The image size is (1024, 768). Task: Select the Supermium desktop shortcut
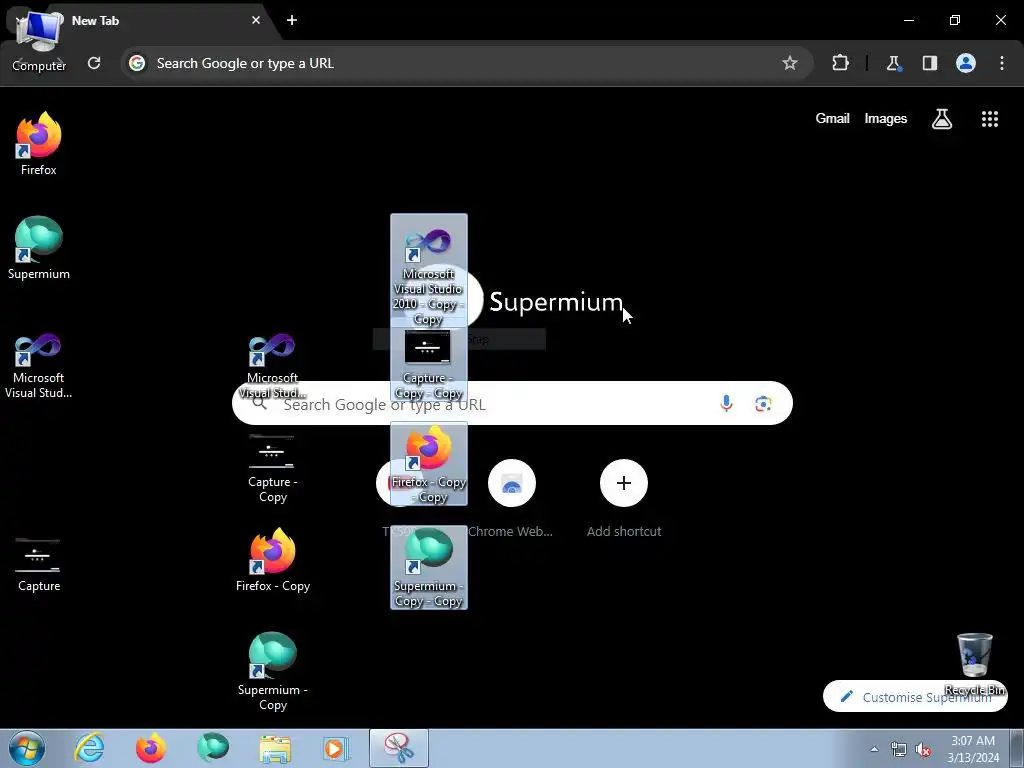[39, 248]
